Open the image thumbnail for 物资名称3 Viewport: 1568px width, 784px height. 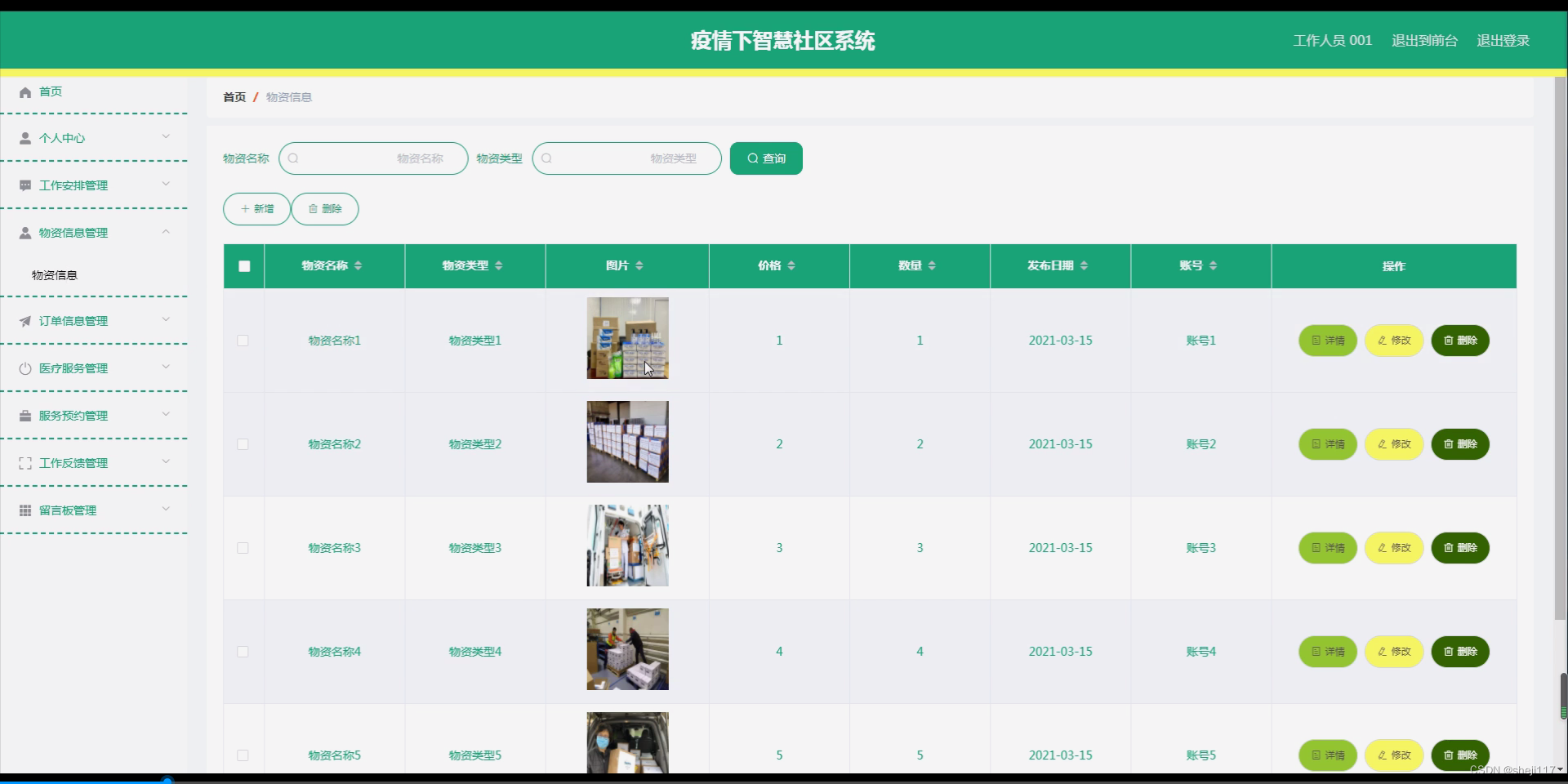(627, 546)
